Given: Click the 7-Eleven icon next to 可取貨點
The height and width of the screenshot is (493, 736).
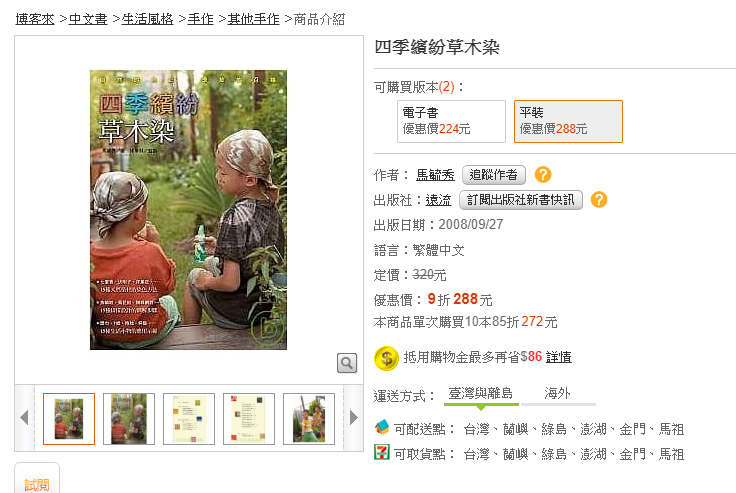Looking at the screenshot, I should [382, 452].
